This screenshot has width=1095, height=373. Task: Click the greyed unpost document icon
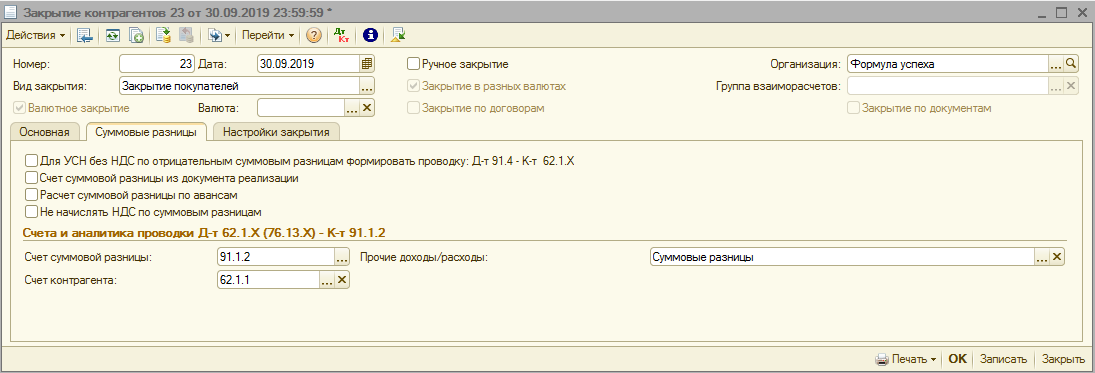pyautogui.click(x=185, y=35)
